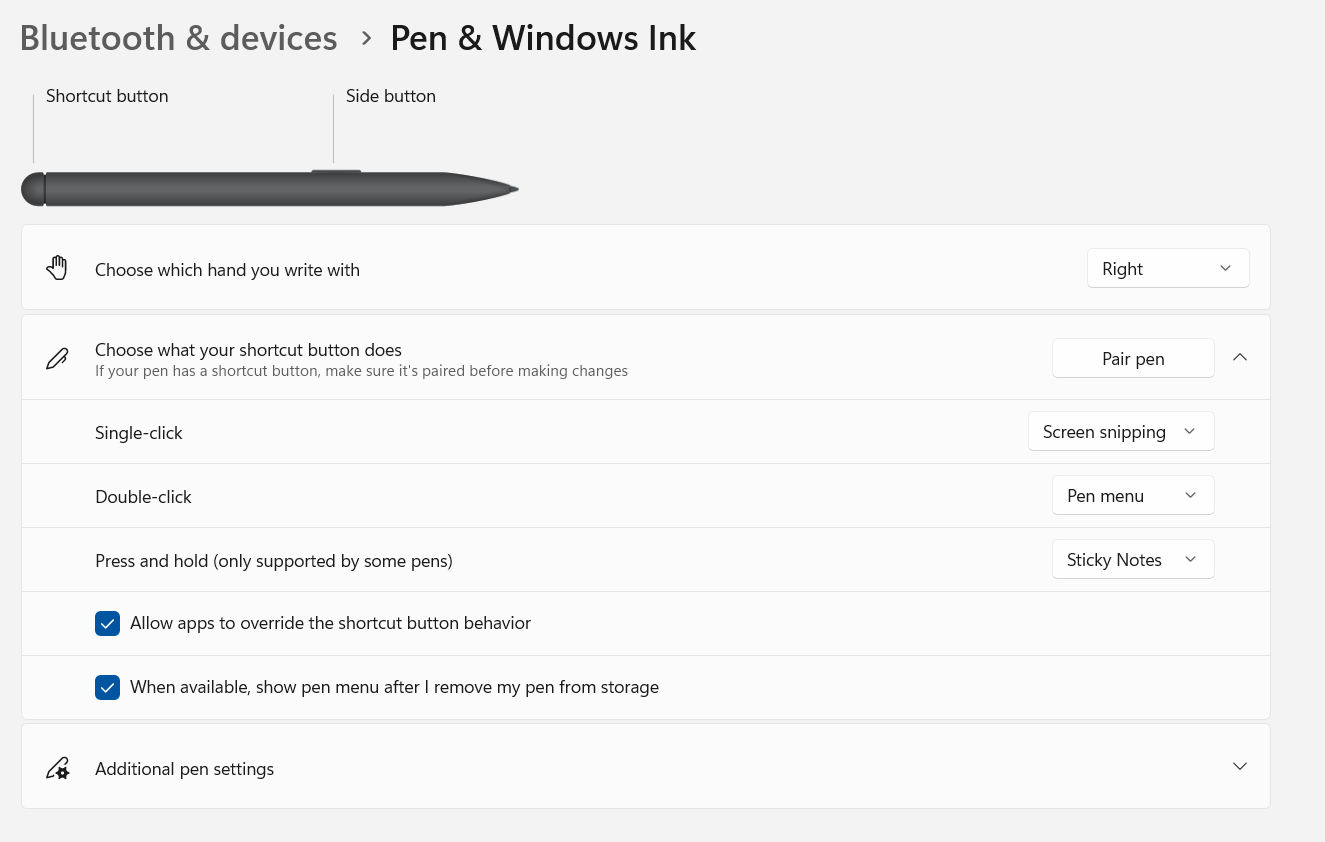1325x842 pixels.
Task: Click the hand icon beside handedness setting
Action: click(x=57, y=267)
